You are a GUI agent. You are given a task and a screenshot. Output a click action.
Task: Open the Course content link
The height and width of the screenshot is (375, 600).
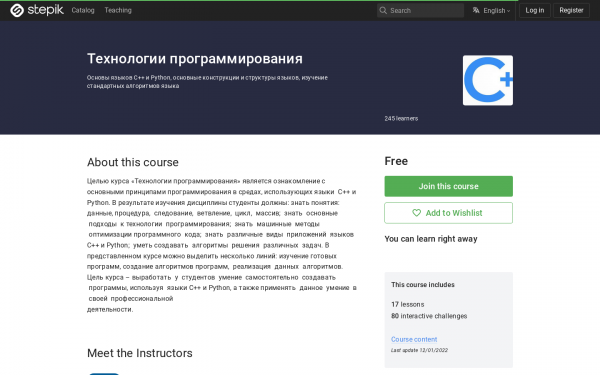[x=414, y=339]
